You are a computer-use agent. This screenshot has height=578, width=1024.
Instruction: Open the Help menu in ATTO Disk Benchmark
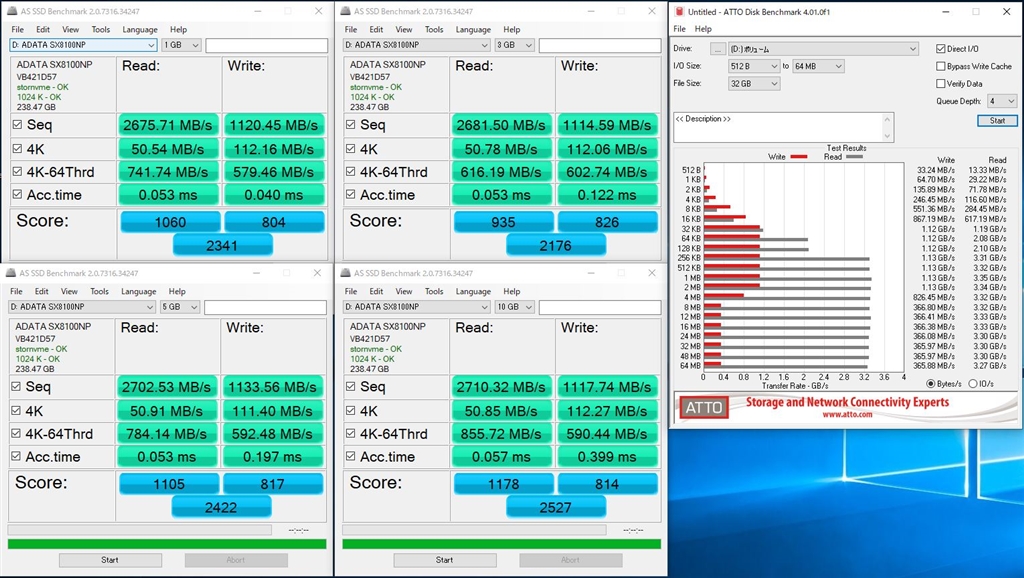[x=703, y=29]
